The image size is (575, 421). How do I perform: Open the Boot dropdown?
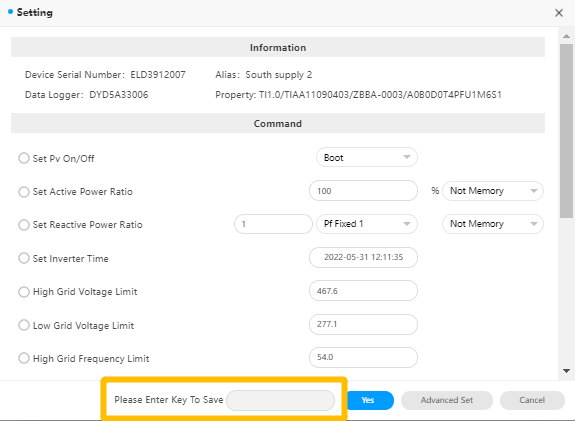click(x=367, y=157)
